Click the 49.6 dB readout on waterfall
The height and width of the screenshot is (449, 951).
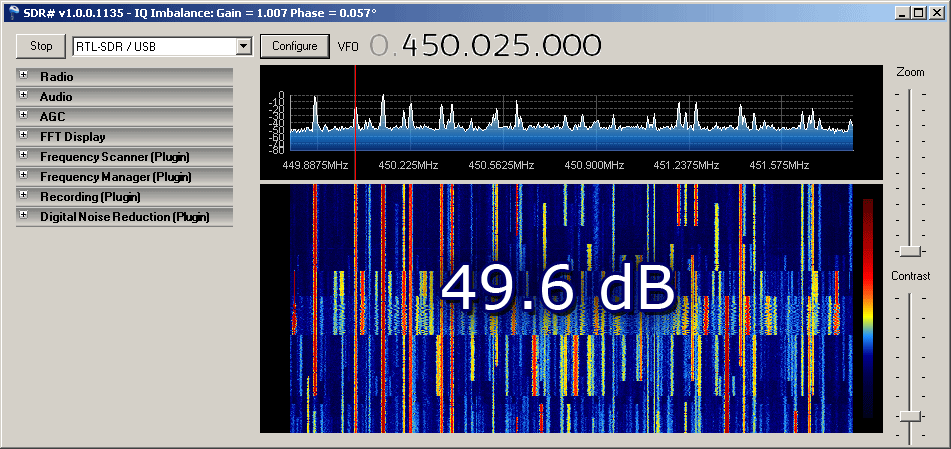[x=558, y=288]
